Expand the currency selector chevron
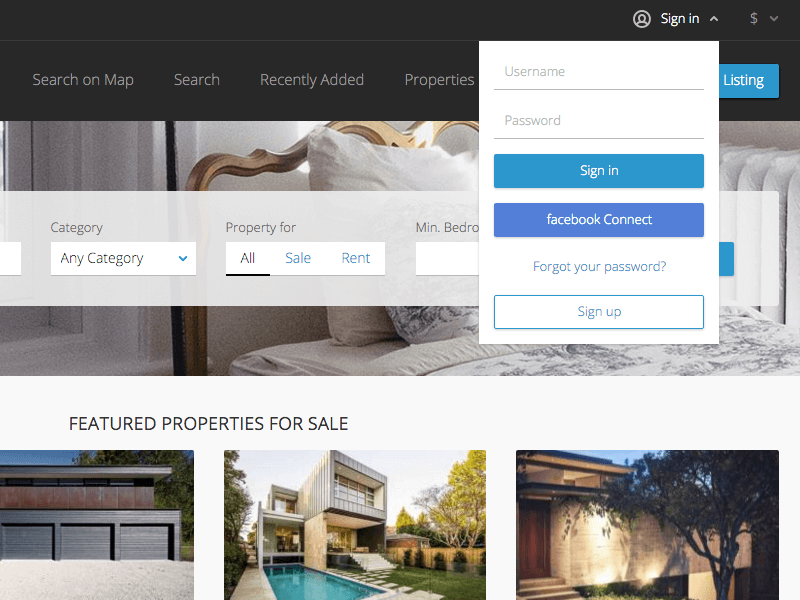This screenshot has width=800, height=600. 774,19
